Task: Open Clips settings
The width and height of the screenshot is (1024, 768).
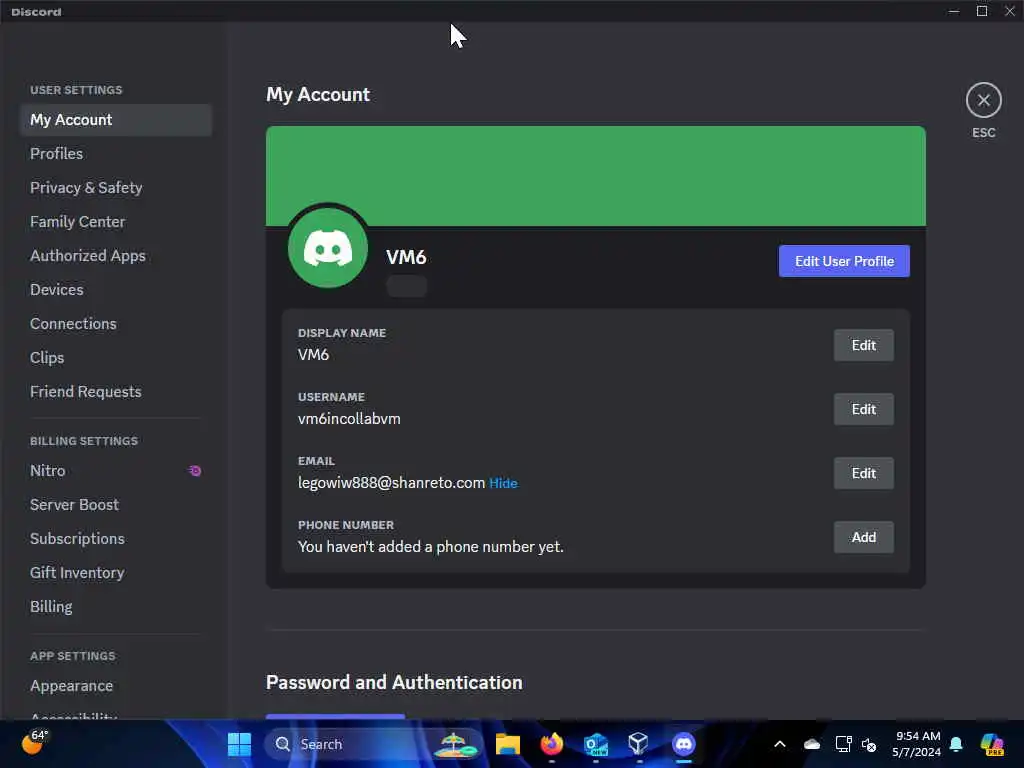Action: [116, 357]
